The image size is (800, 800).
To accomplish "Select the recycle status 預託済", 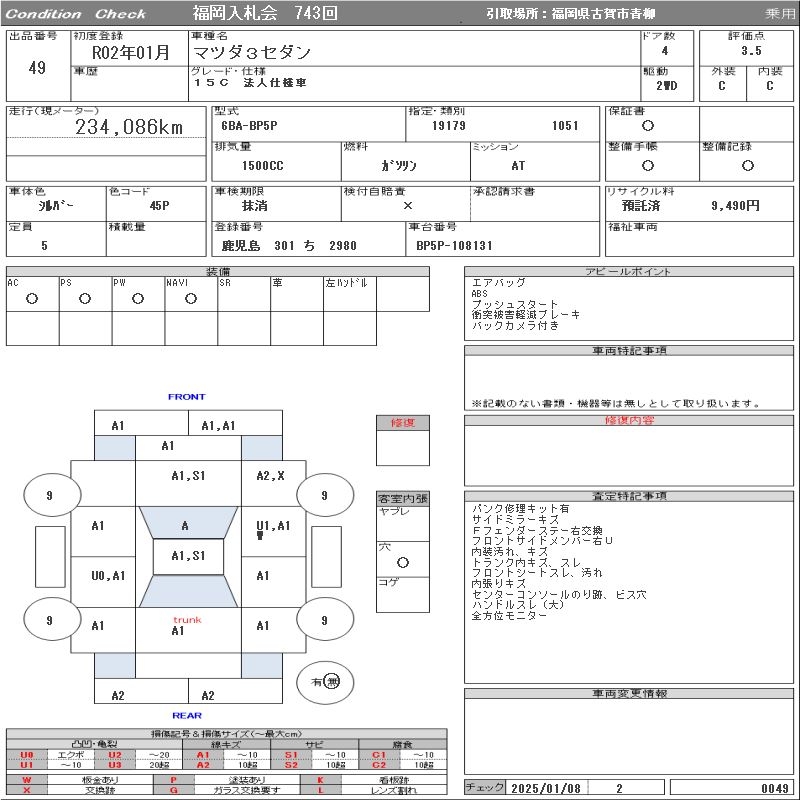I will [x=641, y=206].
